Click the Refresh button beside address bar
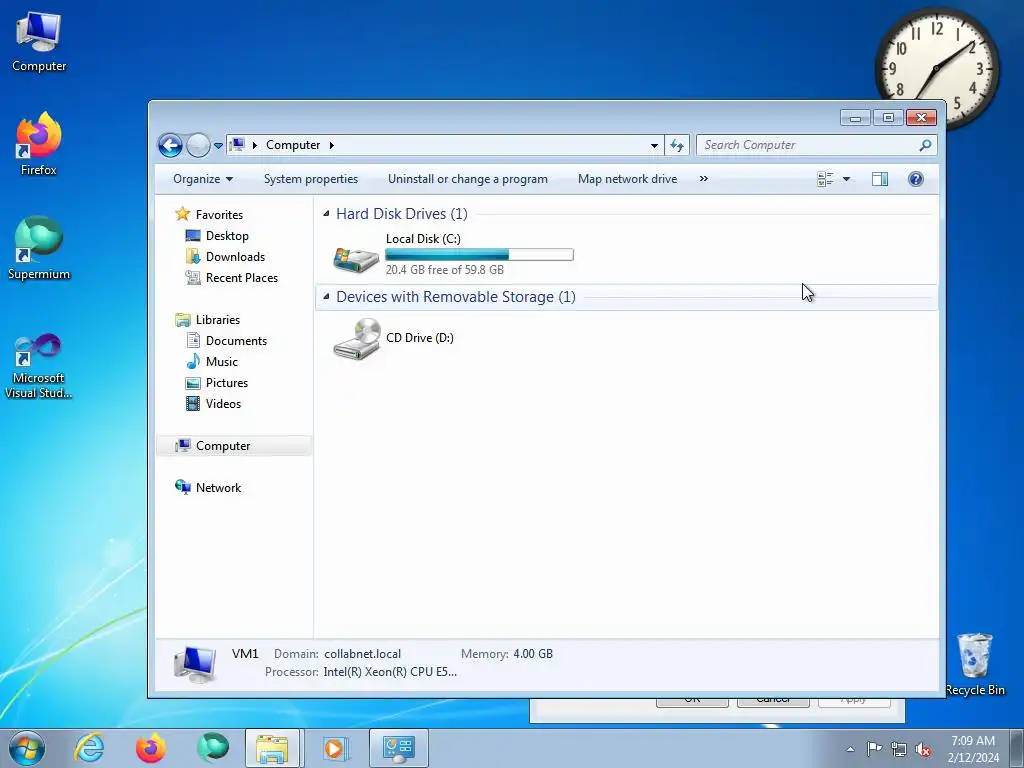The image size is (1024, 768). coord(677,146)
